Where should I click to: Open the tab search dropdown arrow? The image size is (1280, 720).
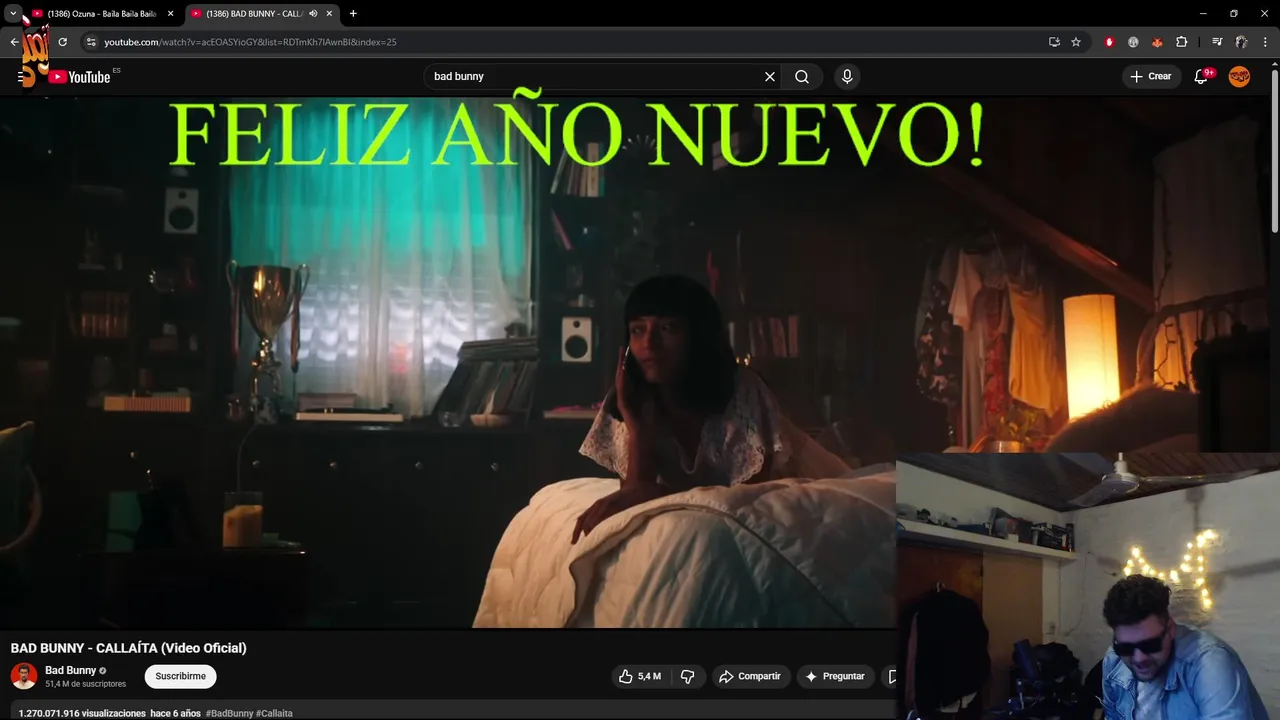(x=13, y=13)
